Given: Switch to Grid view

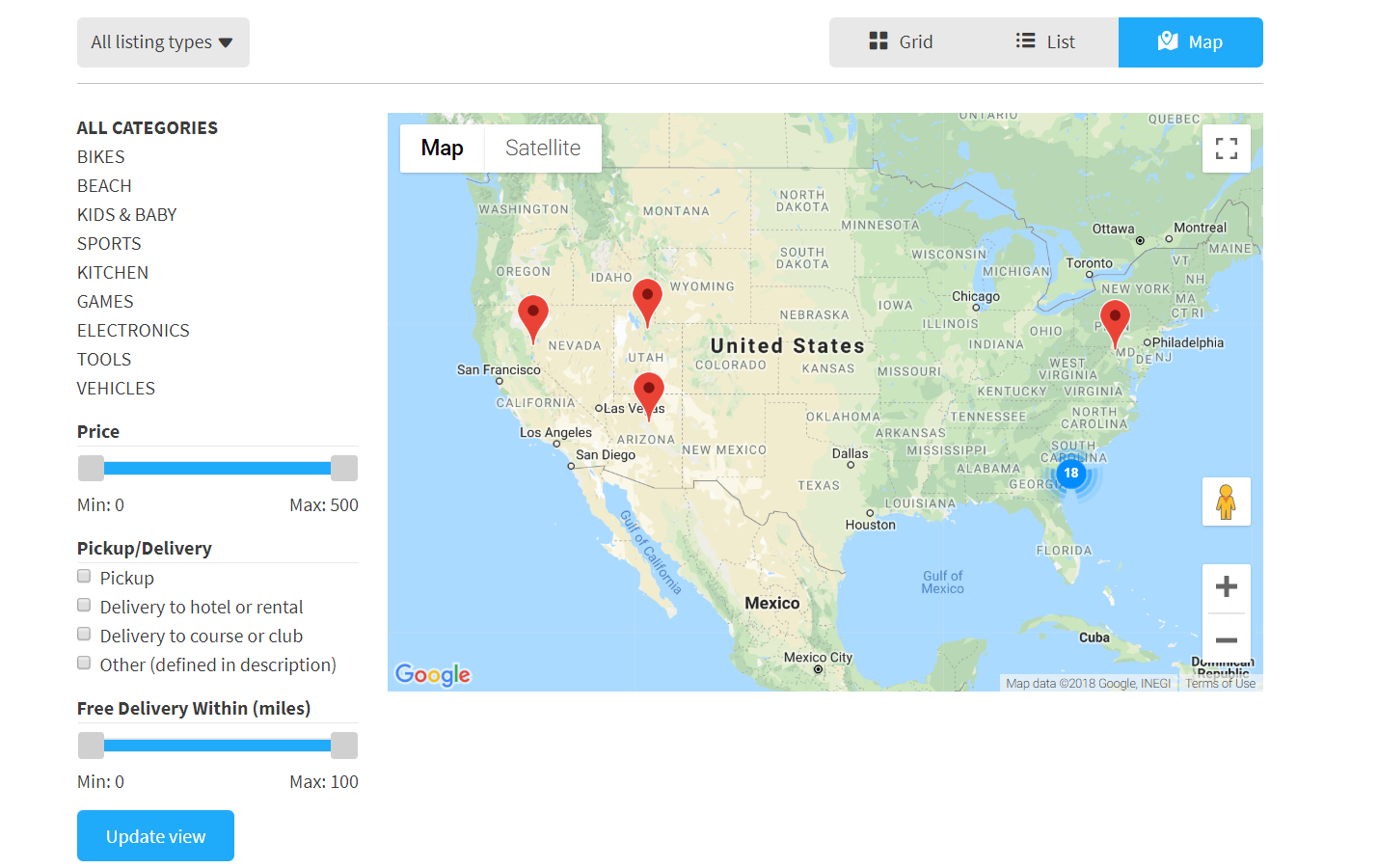Looking at the screenshot, I should 902,42.
